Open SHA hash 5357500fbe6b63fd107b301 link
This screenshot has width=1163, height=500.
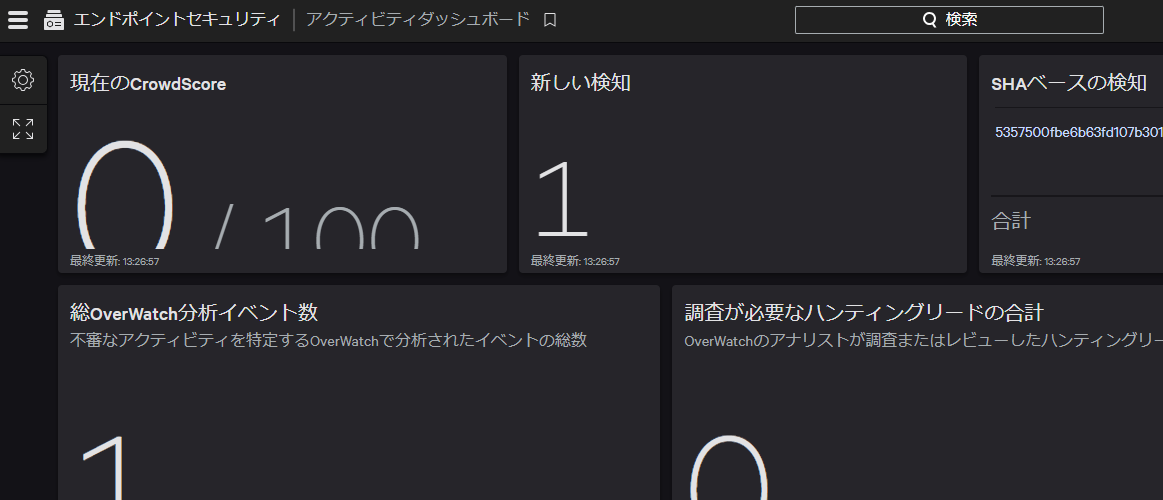pyautogui.click(x=1078, y=133)
